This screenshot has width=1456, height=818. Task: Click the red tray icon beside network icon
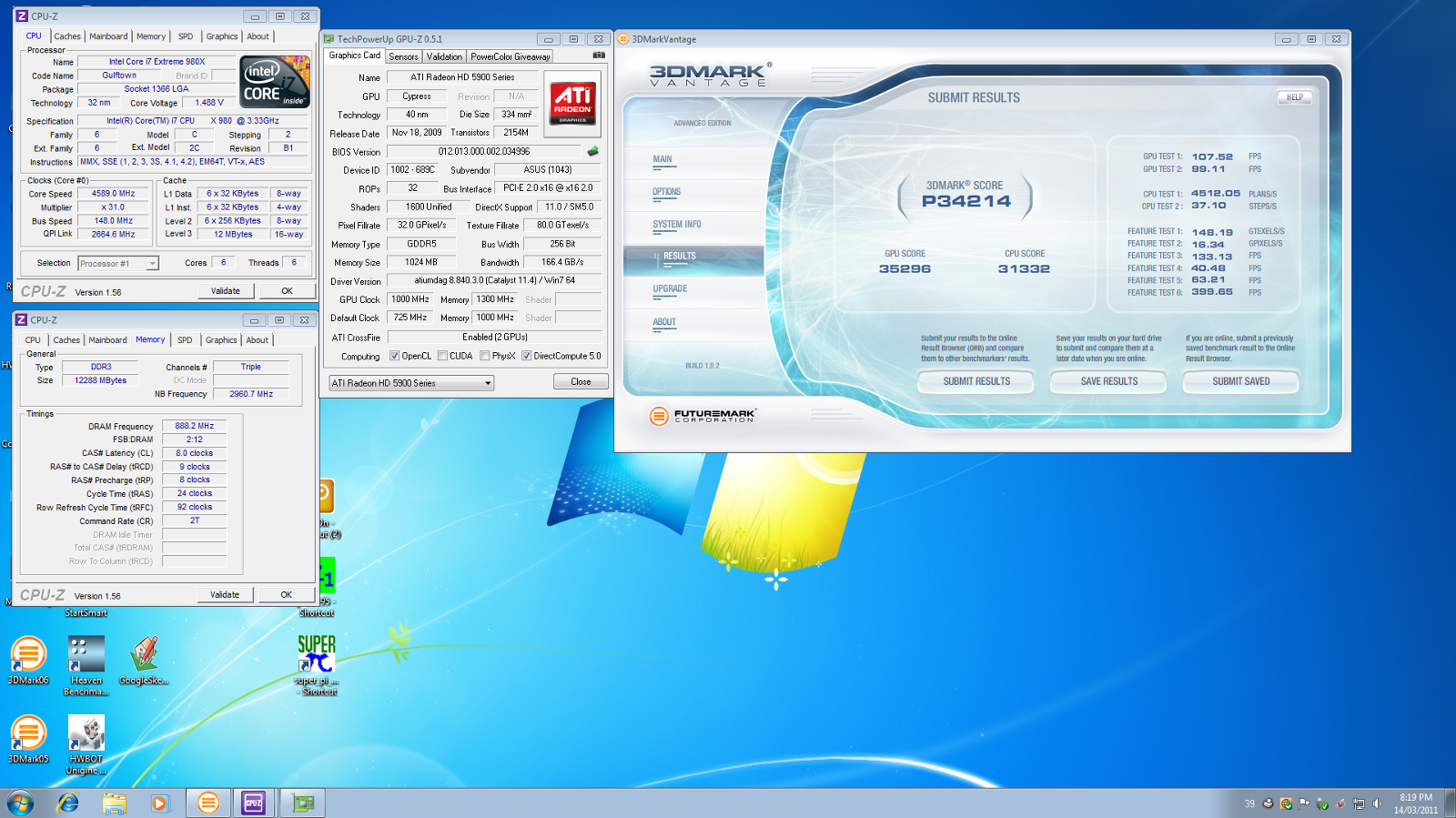1340,803
